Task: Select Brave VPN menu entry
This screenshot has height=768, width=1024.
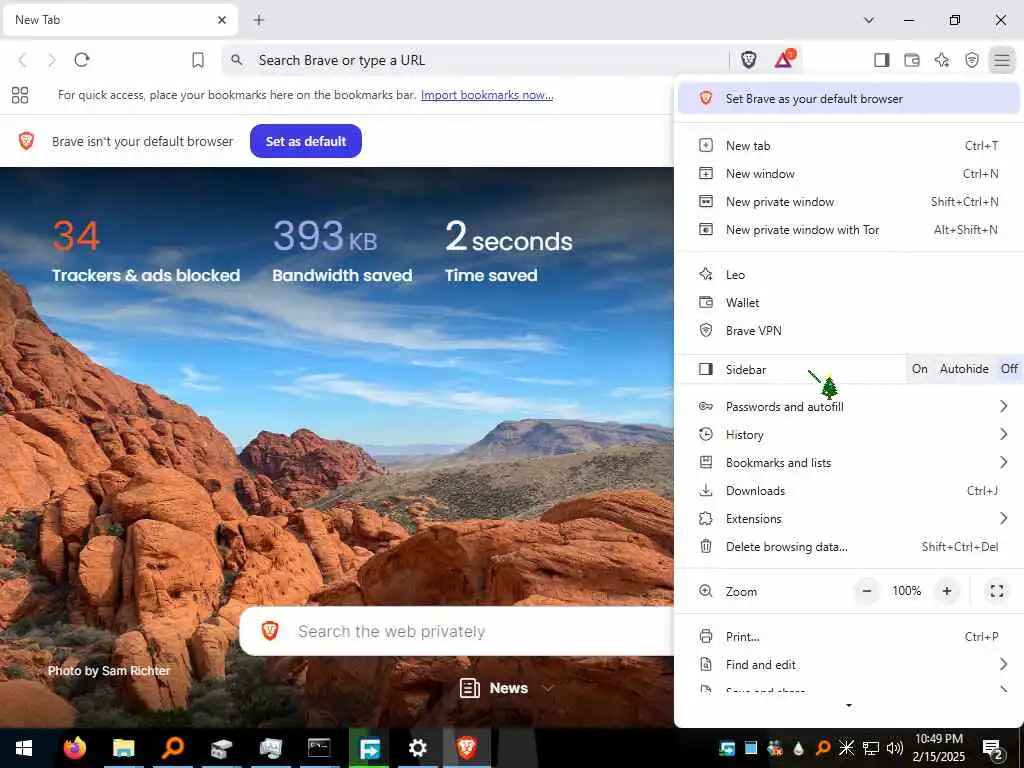Action: pyautogui.click(x=849, y=330)
